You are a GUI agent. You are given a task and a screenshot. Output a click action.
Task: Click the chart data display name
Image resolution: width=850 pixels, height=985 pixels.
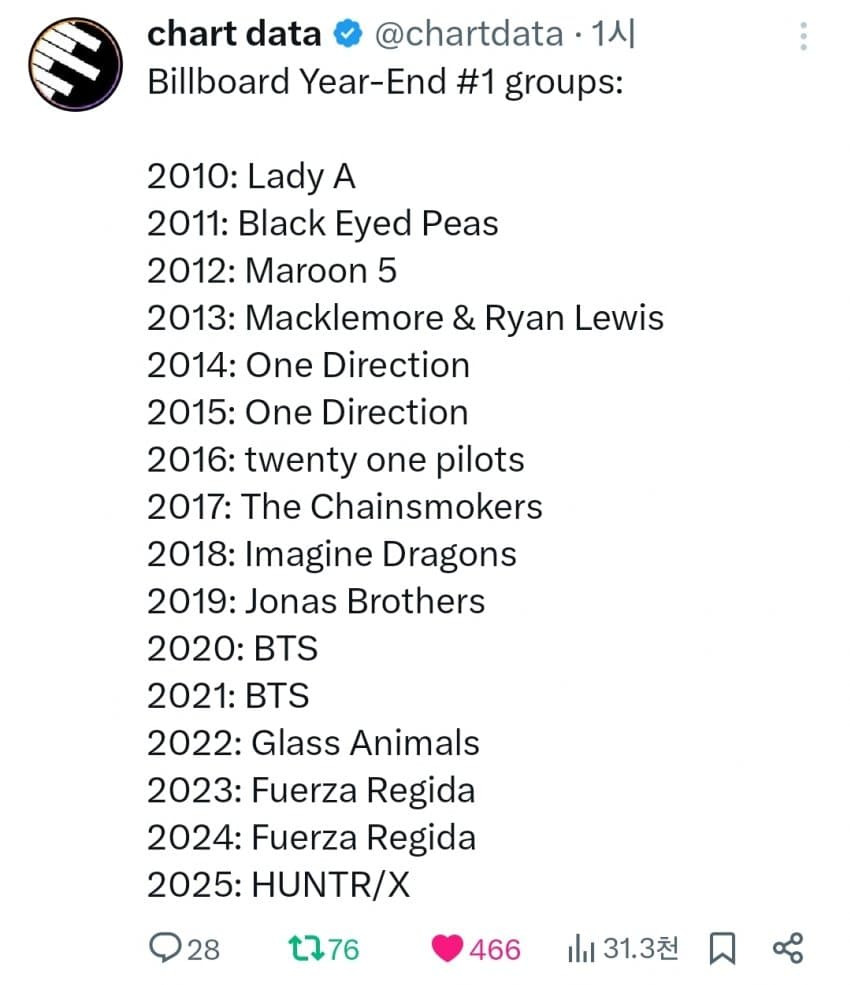234,35
